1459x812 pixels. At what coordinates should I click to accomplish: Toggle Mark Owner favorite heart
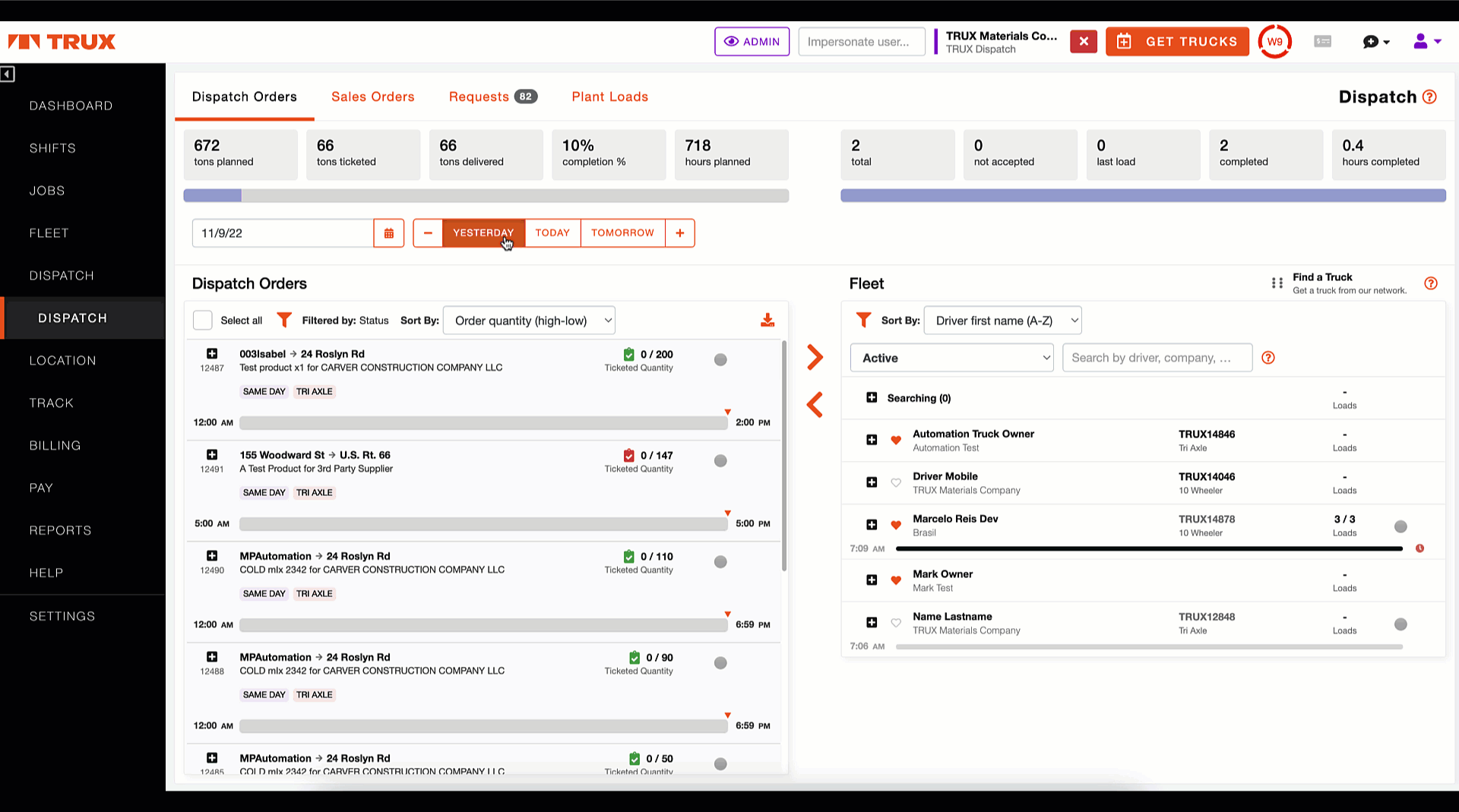pos(896,580)
